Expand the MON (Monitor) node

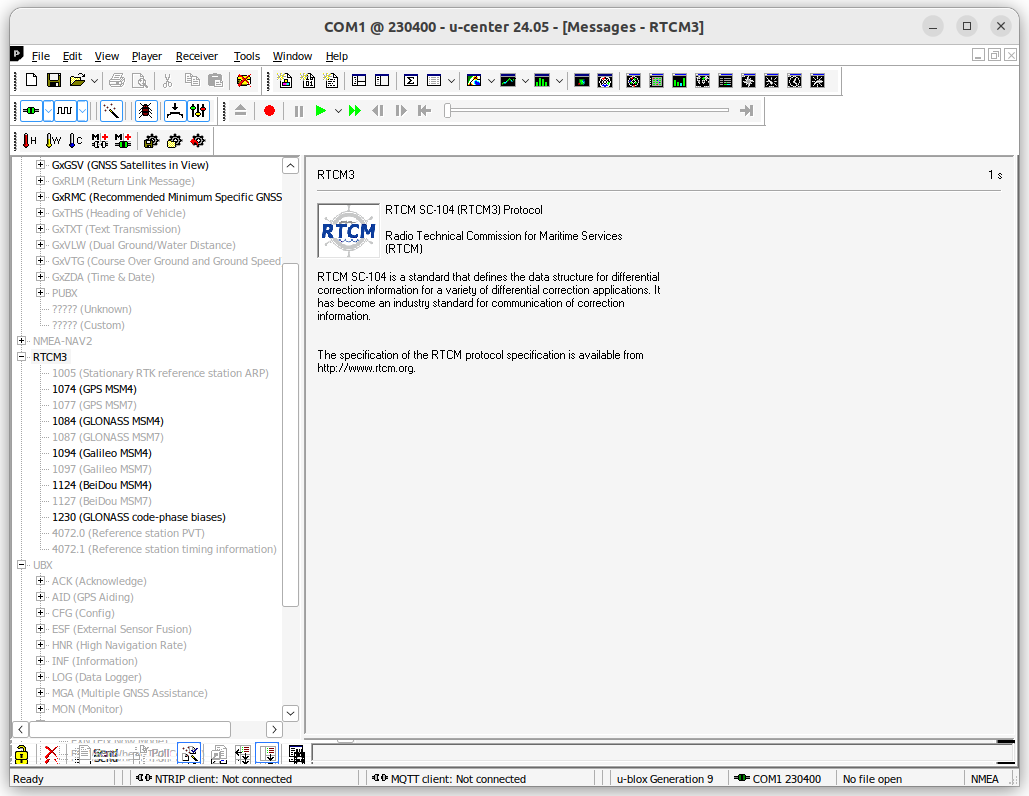point(41,709)
